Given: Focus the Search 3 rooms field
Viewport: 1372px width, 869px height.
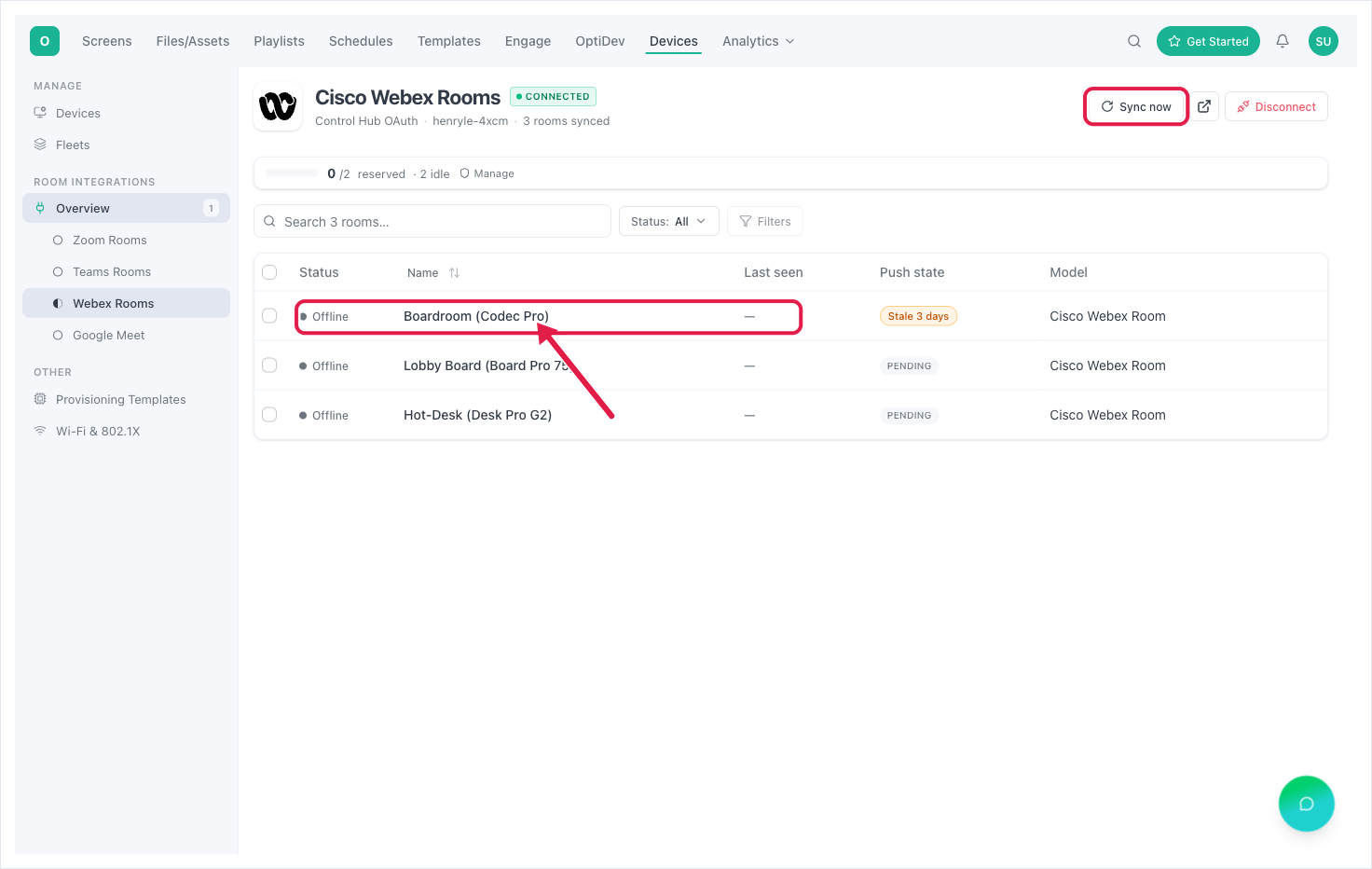Looking at the screenshot, I should (432, 221).
